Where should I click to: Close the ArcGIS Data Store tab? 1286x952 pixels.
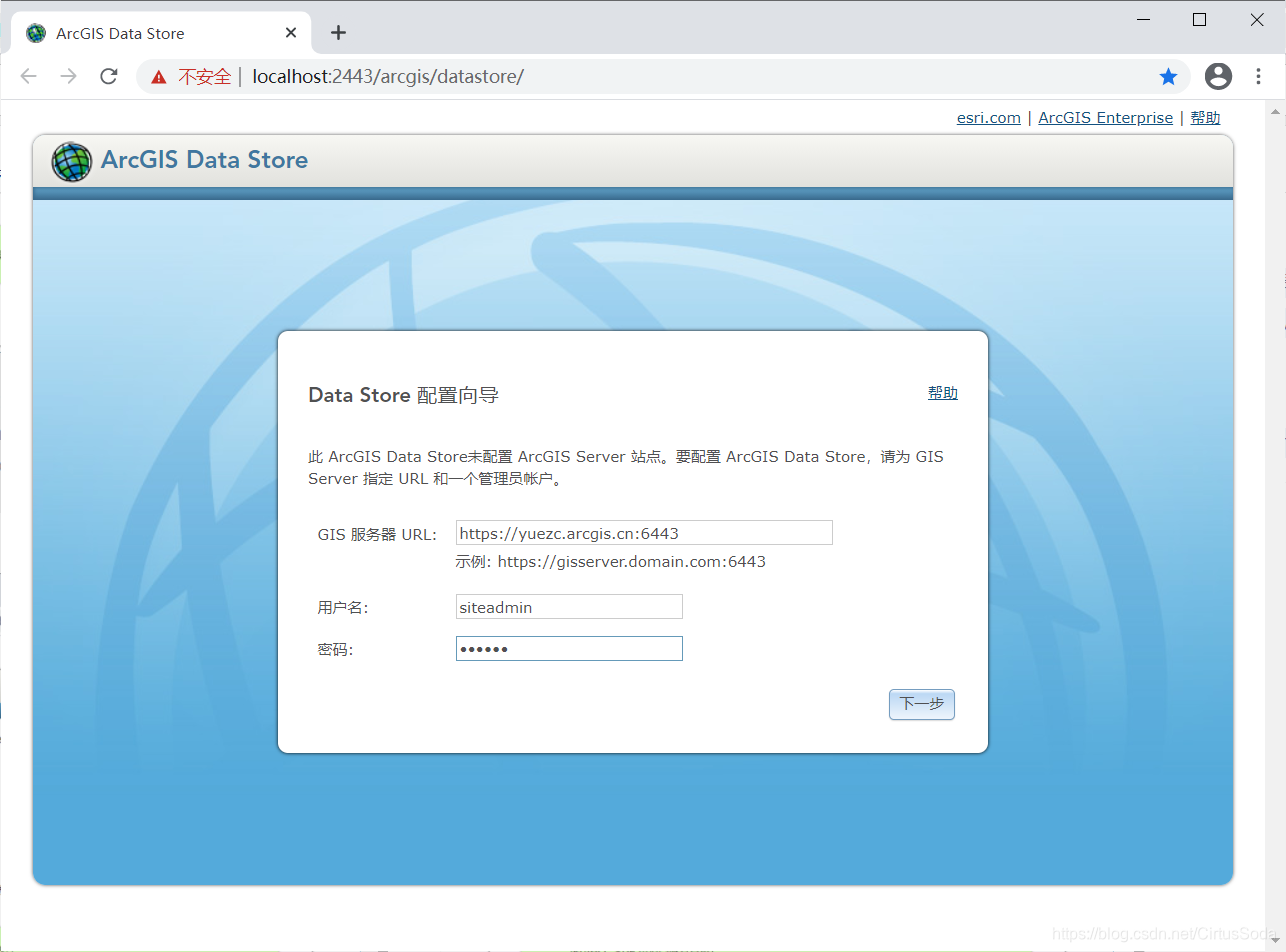pyautogui.click(x=291, y=33)
